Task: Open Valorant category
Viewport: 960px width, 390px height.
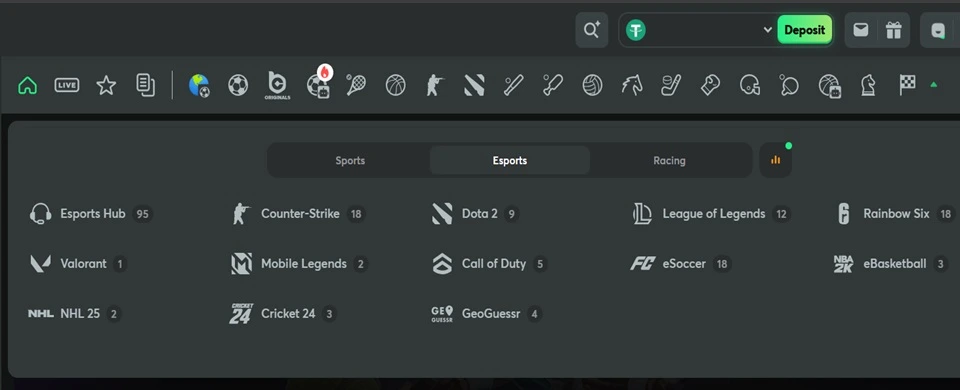Action: 78,264
